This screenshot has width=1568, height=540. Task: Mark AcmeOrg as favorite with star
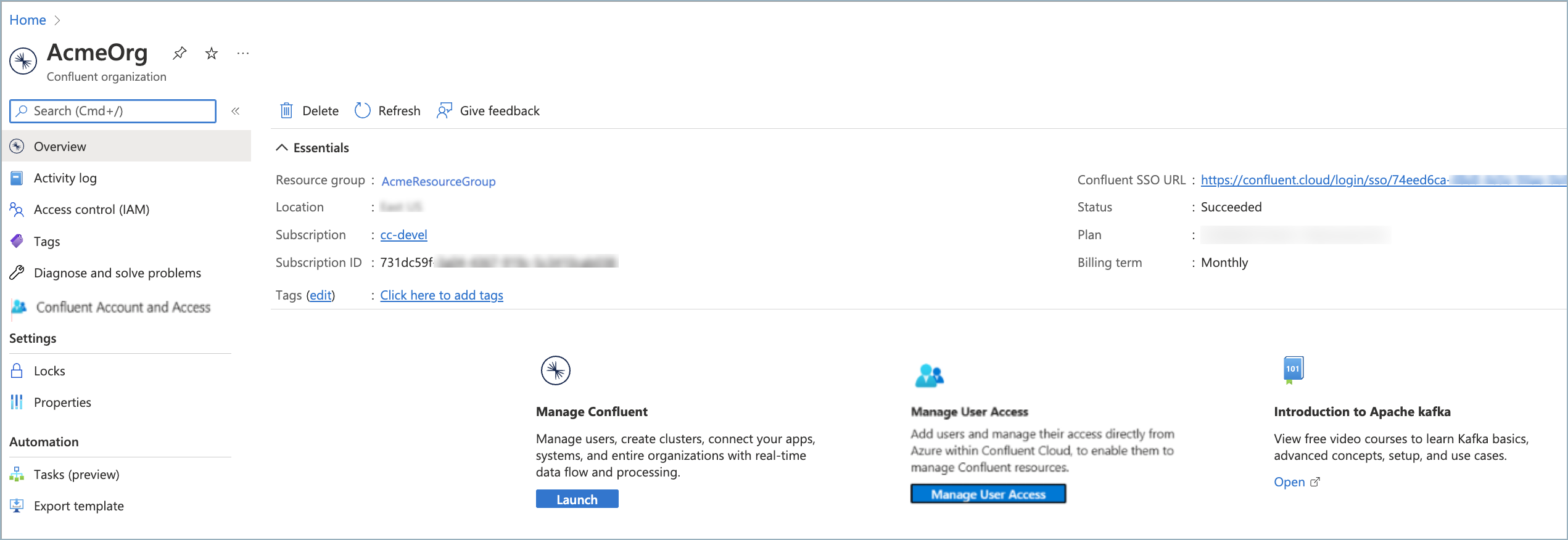click(x=212, y=54)
